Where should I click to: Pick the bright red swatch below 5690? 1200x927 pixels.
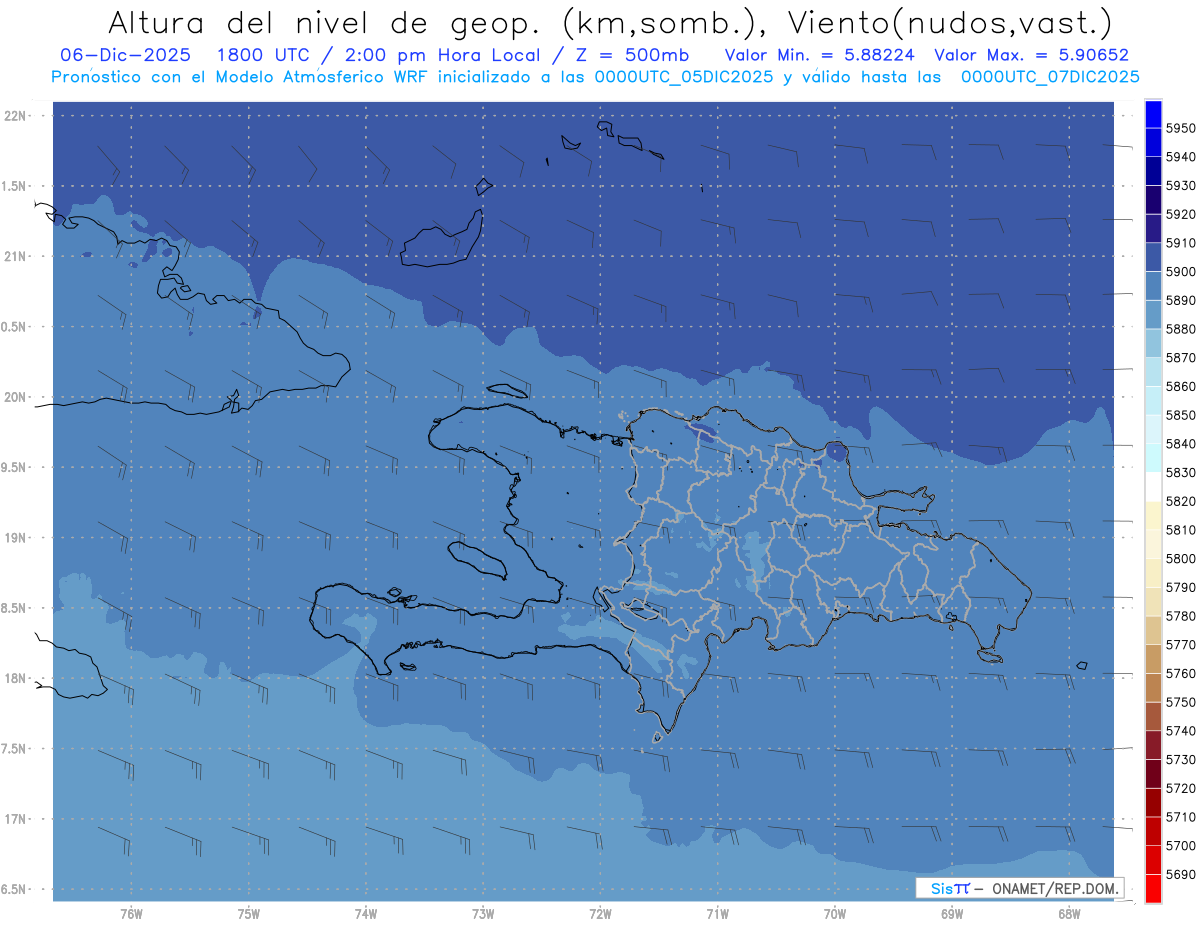pos(1152,888)
